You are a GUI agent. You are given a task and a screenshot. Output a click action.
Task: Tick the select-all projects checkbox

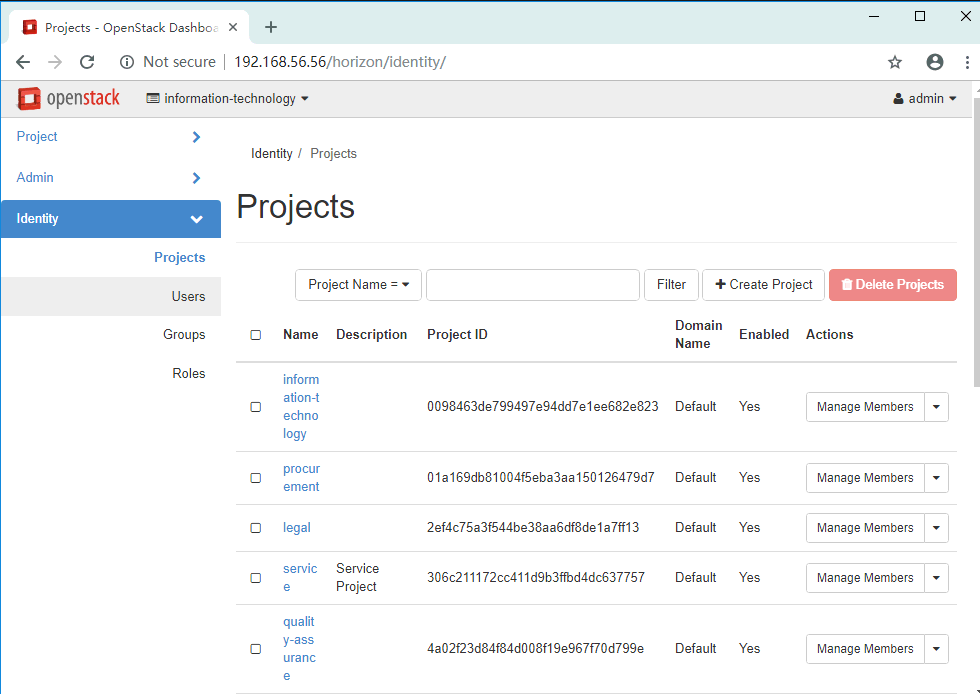pos(256,335)
